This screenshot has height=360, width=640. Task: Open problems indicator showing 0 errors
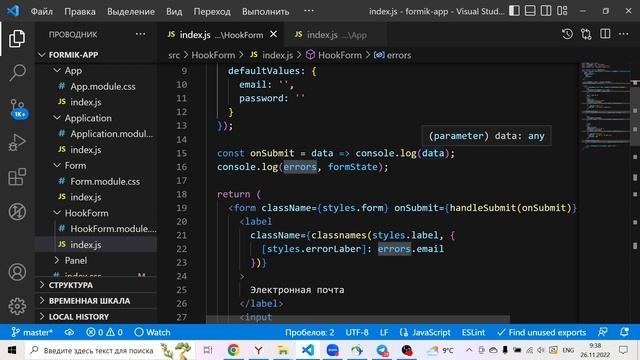(x=104, y=332)
